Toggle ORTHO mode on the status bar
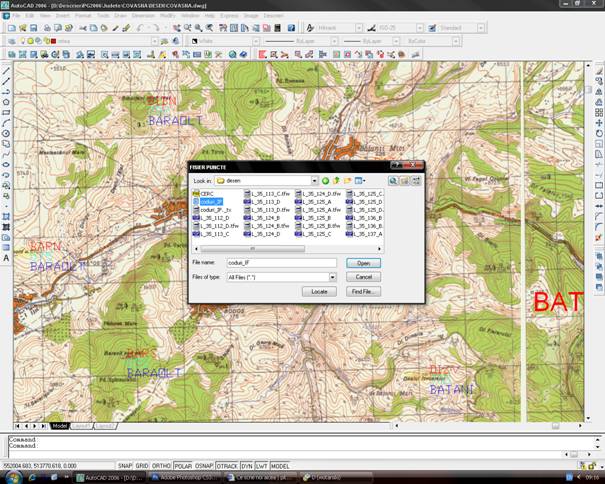Image resolution: width=605 pixels, height=484 pixels. (160, 466)
